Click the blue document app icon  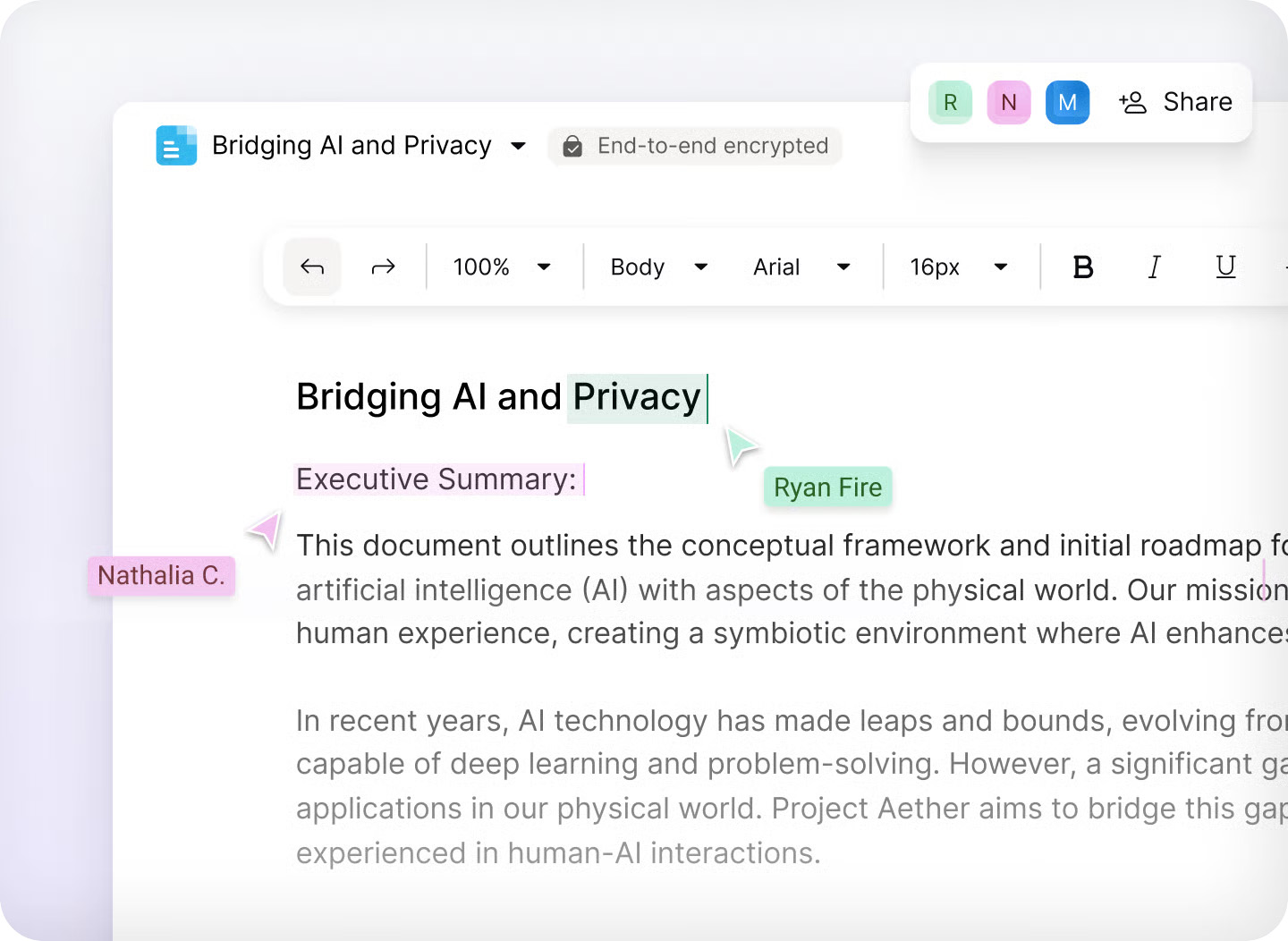point(176,146)
